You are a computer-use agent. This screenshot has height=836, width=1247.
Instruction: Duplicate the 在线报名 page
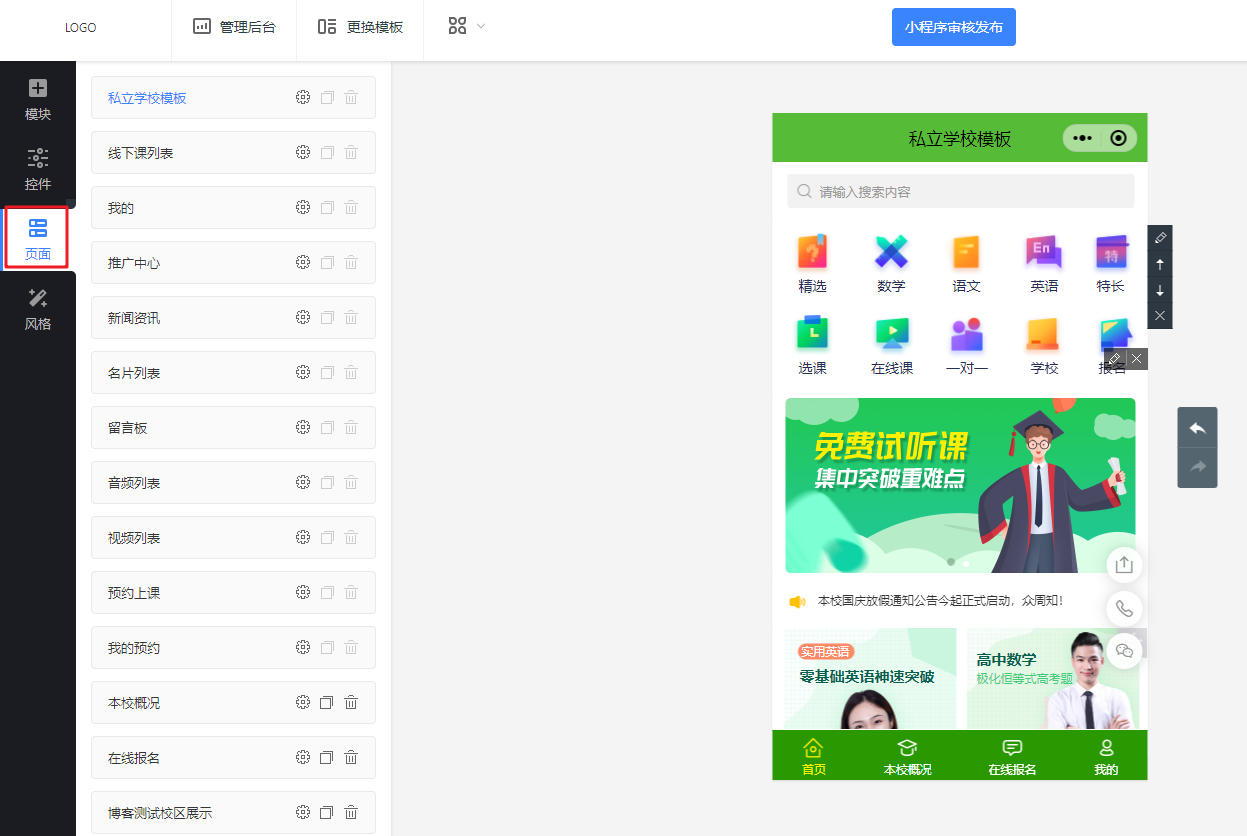(327, 757)
